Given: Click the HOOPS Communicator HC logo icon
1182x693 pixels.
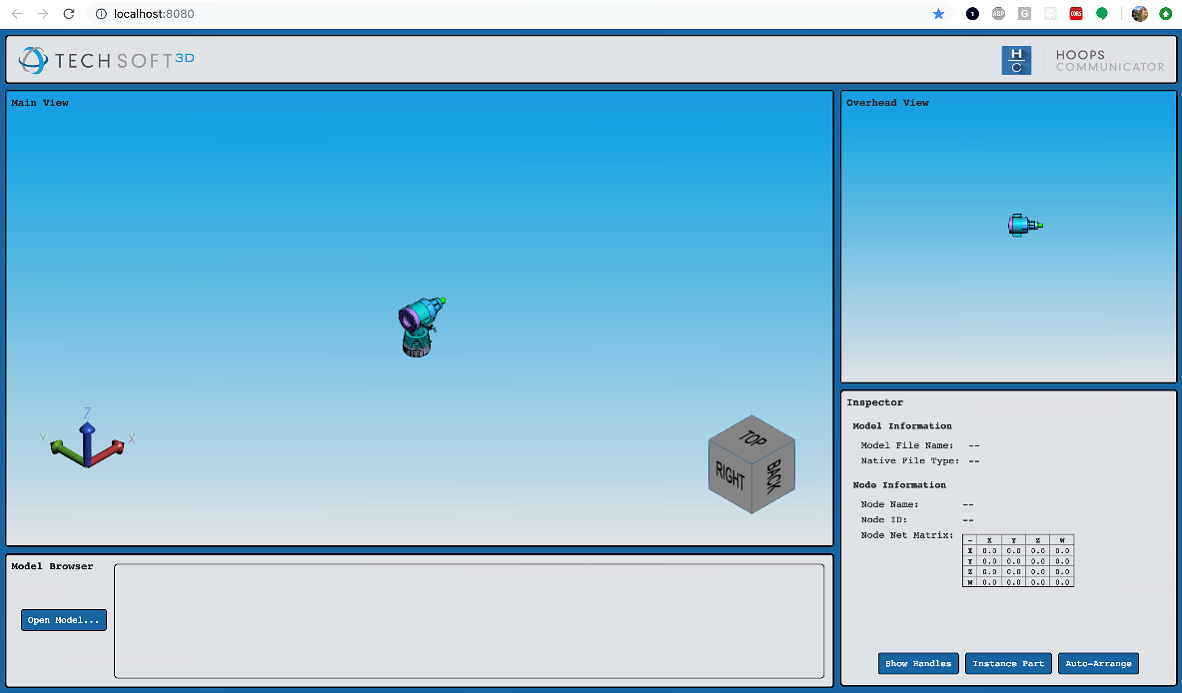Looking at the screenshot, I should click(x=1016, y=60).
